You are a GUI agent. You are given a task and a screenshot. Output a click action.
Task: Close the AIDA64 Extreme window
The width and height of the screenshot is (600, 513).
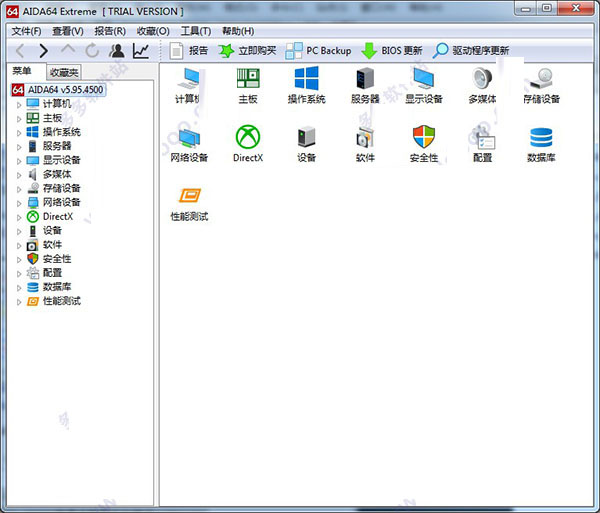(576, 8)
